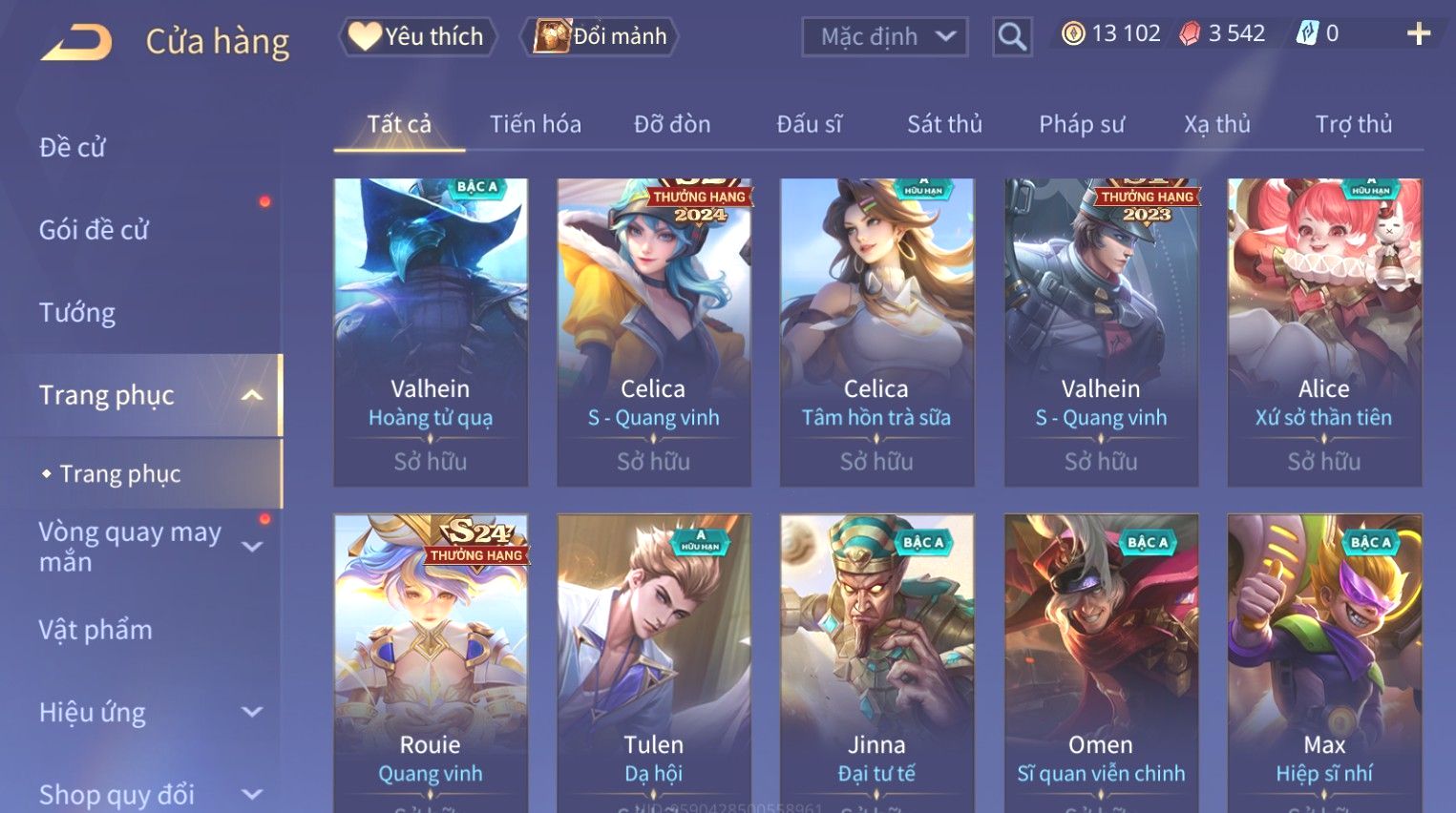
Task: Switch to the Sát thủ tab
Action: [944, 124]
